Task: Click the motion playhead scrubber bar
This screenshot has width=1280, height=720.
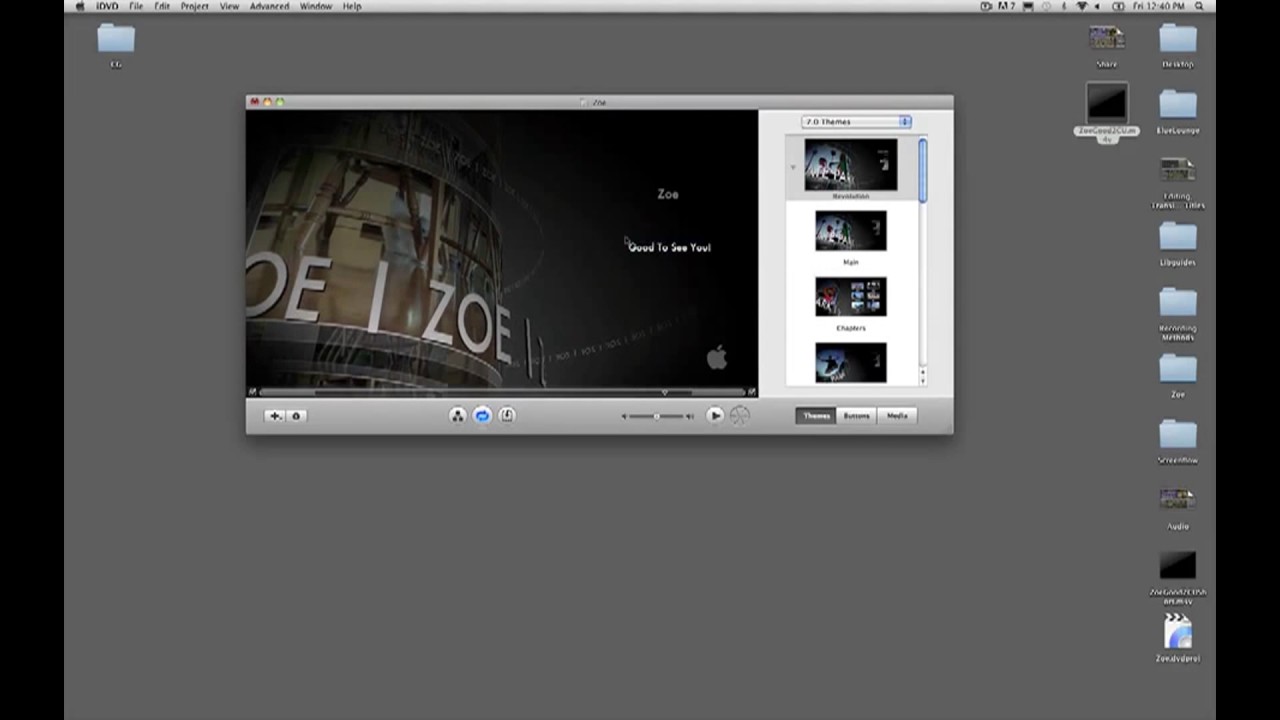Action: 502,392
